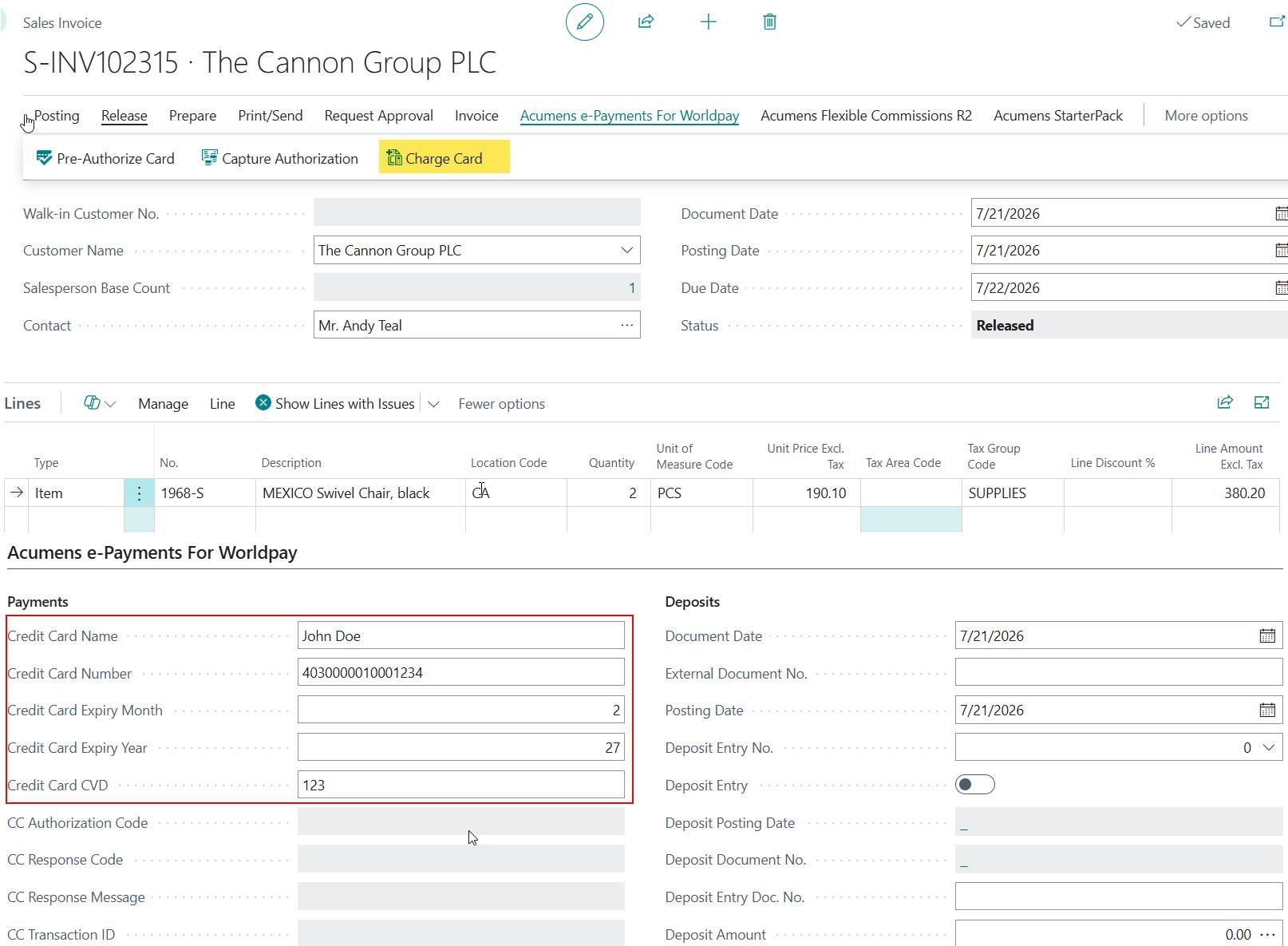This screenshot has width=1288, height=946.
Task: Clear the Show Lines with Issues filter icon
Action: coord(263,403)
